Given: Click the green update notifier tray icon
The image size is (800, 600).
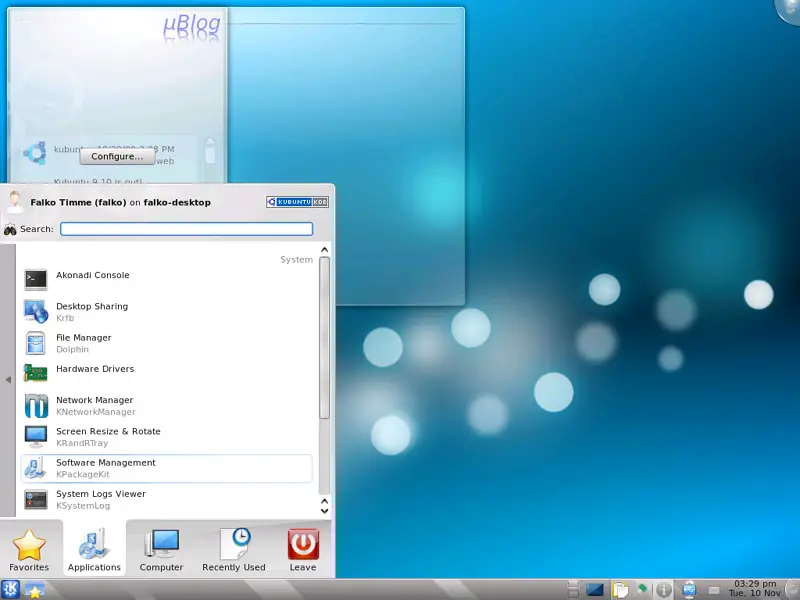Looking at the screenshot, I should 642,589.
